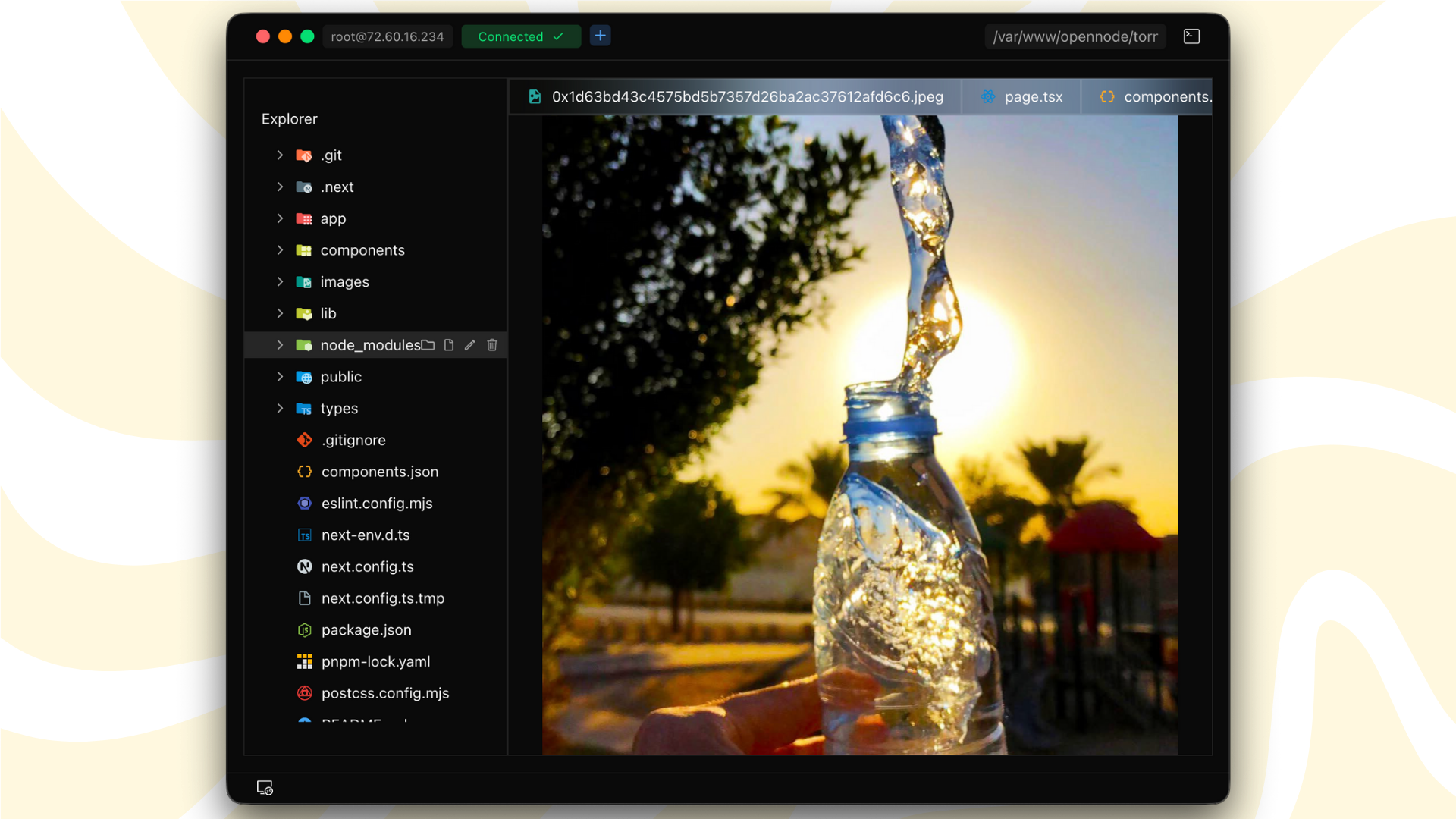Click the Connected status button
Screen dimensions: 1456x819
coord(521,36)
